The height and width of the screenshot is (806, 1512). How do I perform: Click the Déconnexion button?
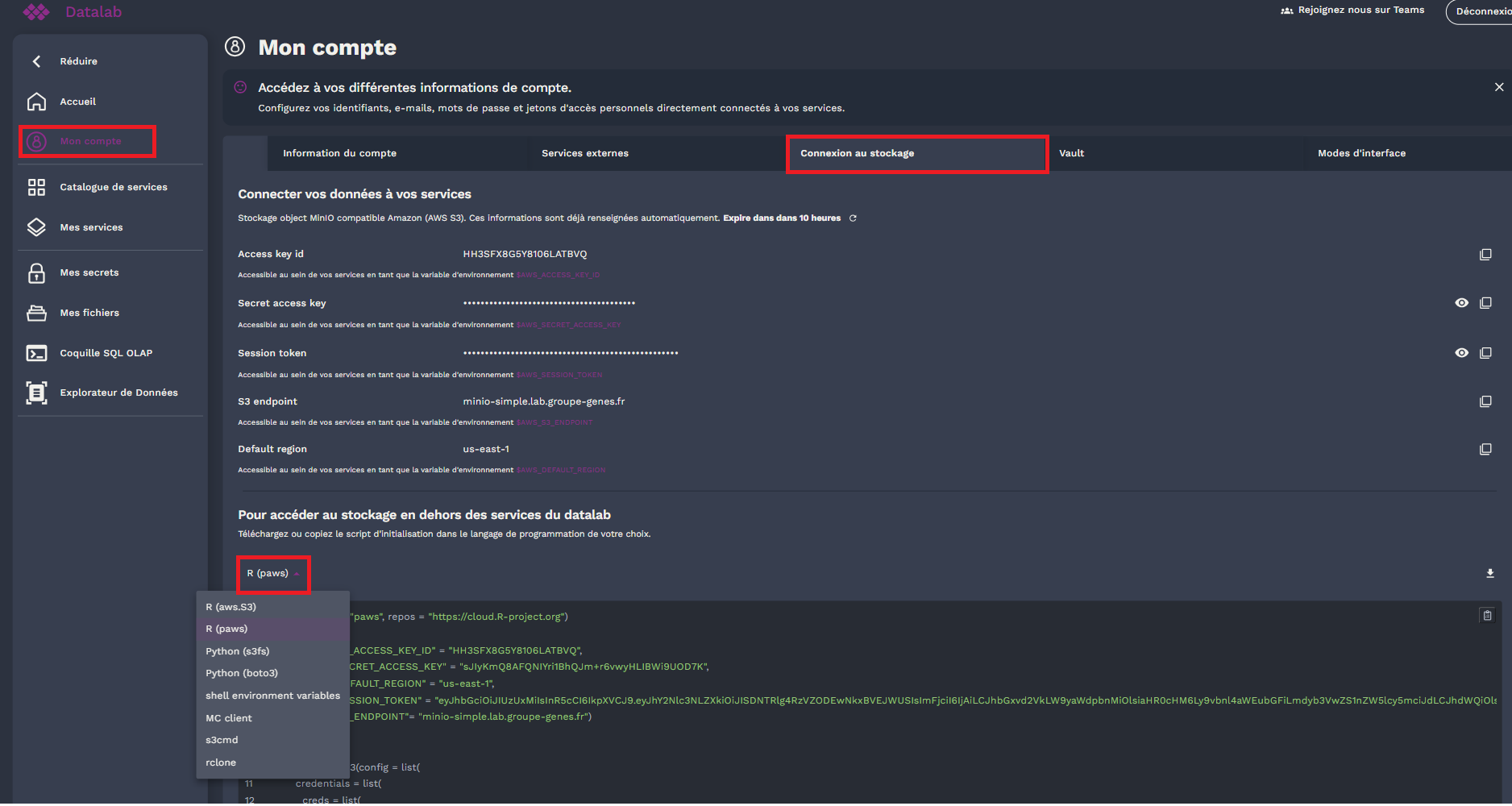click(1487, 12)
